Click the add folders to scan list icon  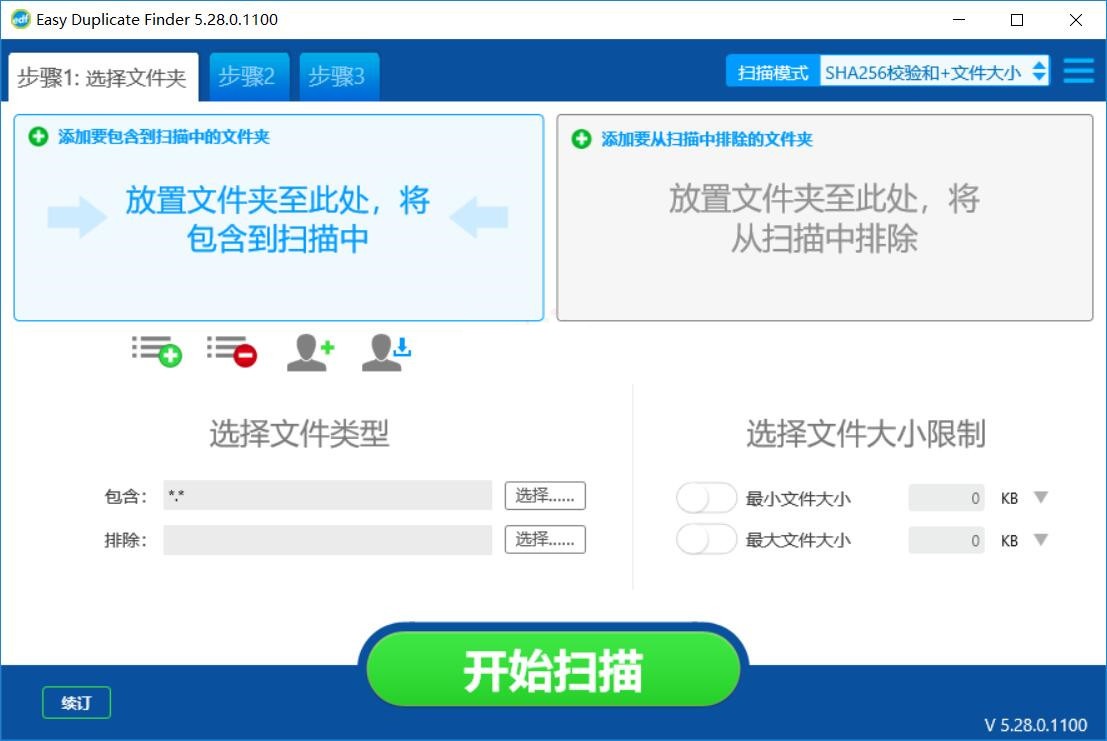click(x=155, y=351)
